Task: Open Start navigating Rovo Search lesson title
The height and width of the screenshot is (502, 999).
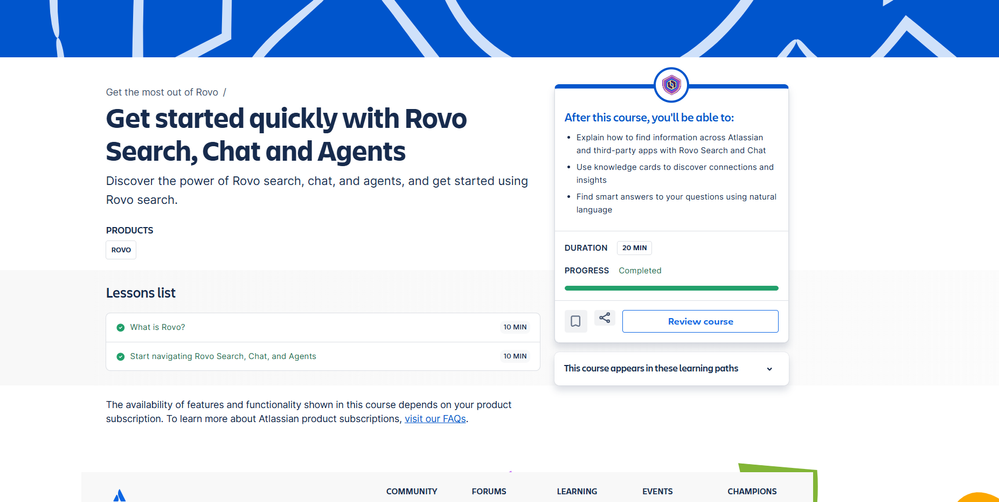Action: [x=223, y=357]
